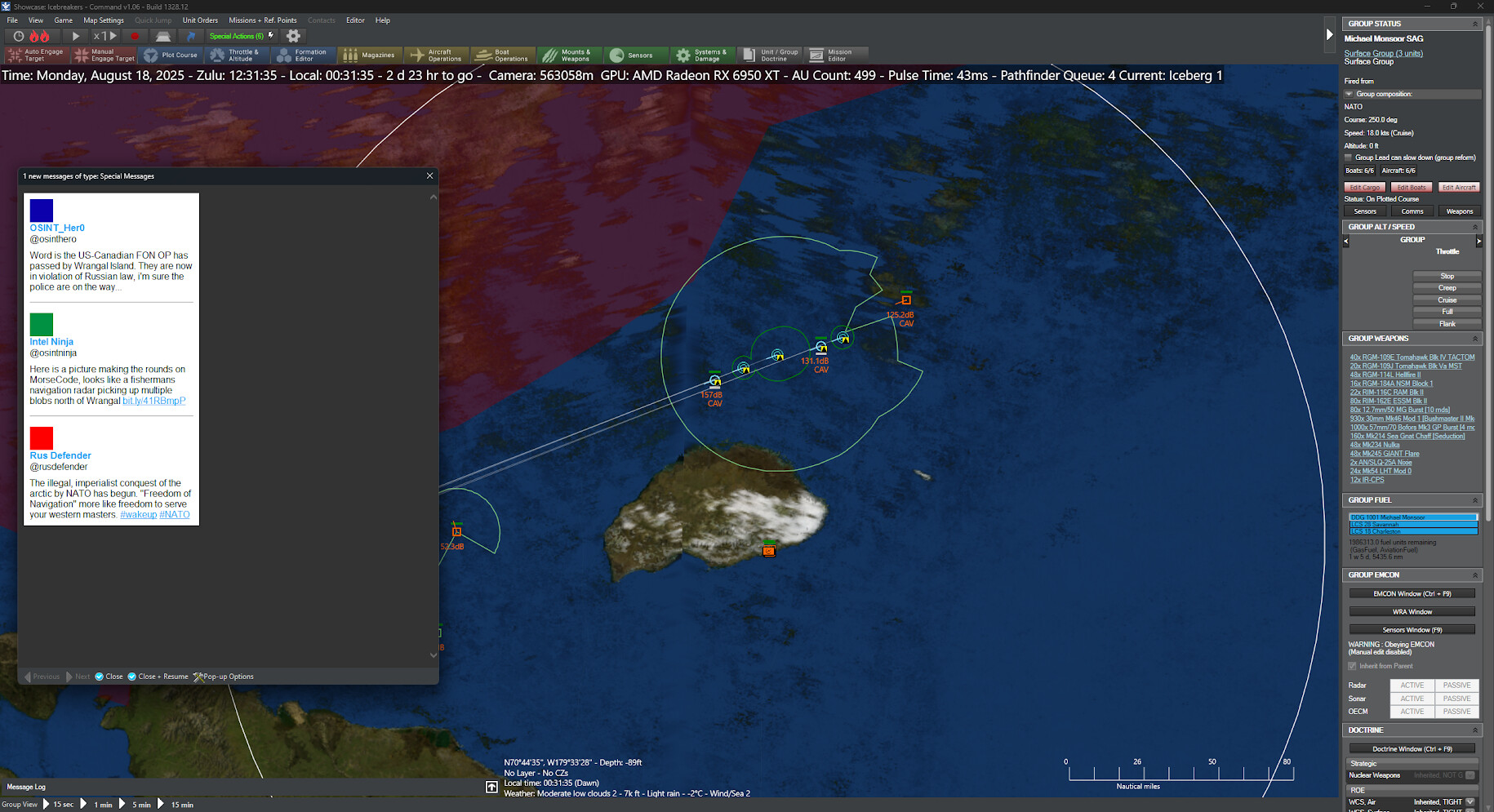Open the Surface Group (3 units) link
Viewport: 1494px width, 812px height.
[x=1383, y=53]
